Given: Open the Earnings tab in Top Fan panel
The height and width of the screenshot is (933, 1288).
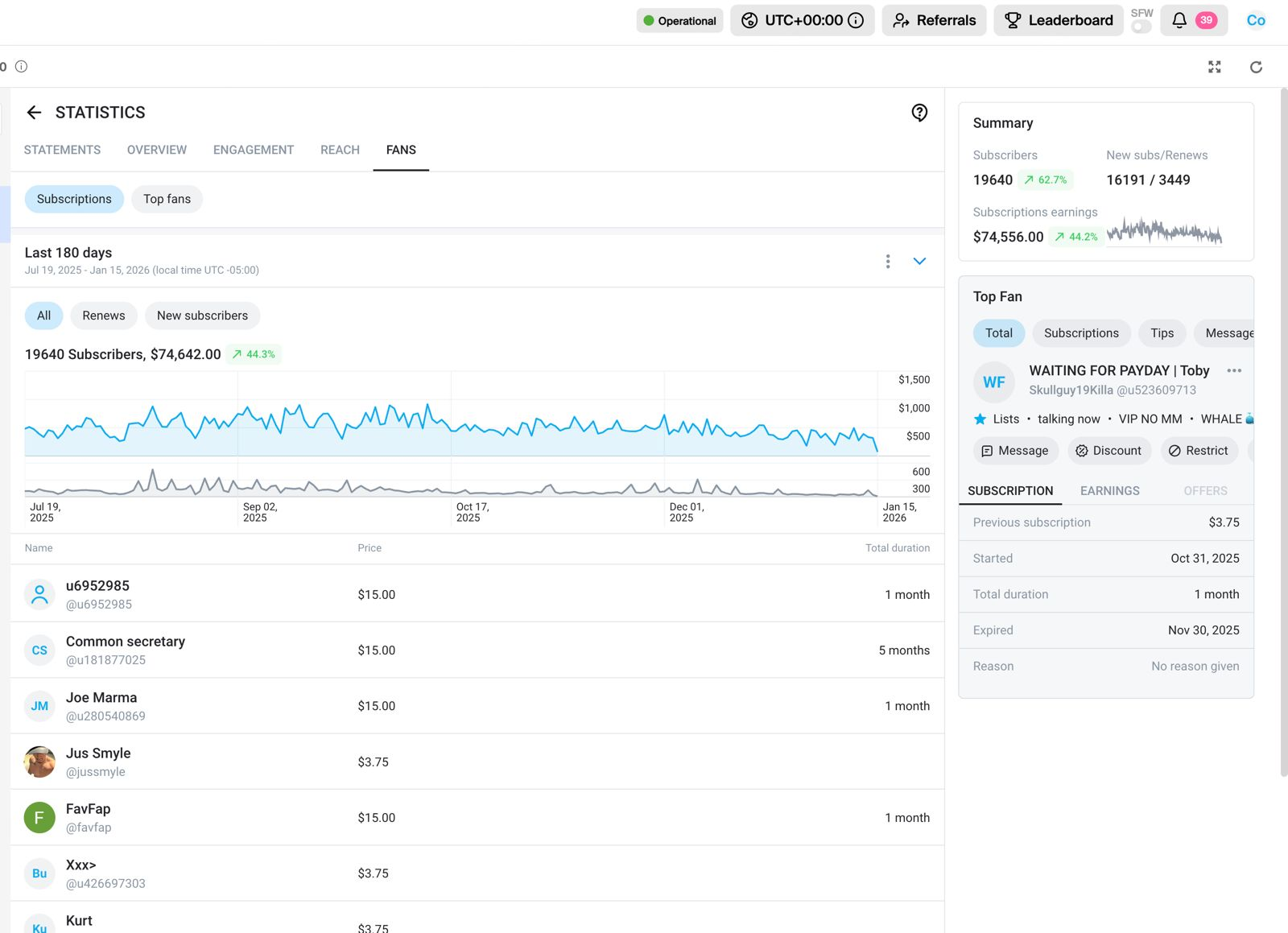Looking at the screenshot, I should 1110,490.
